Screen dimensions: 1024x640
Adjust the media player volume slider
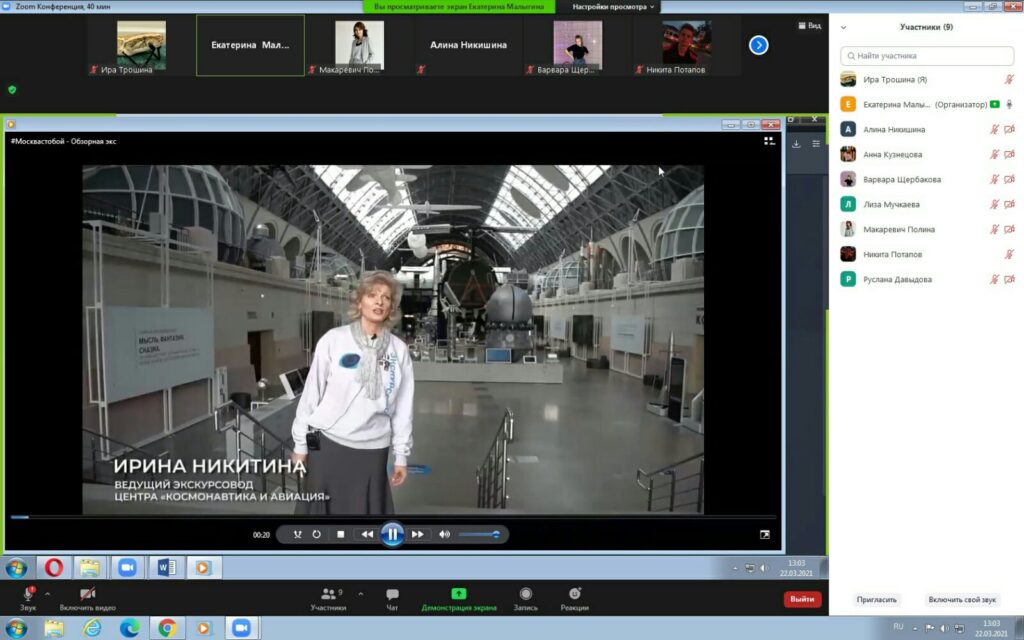coord(479,535)
